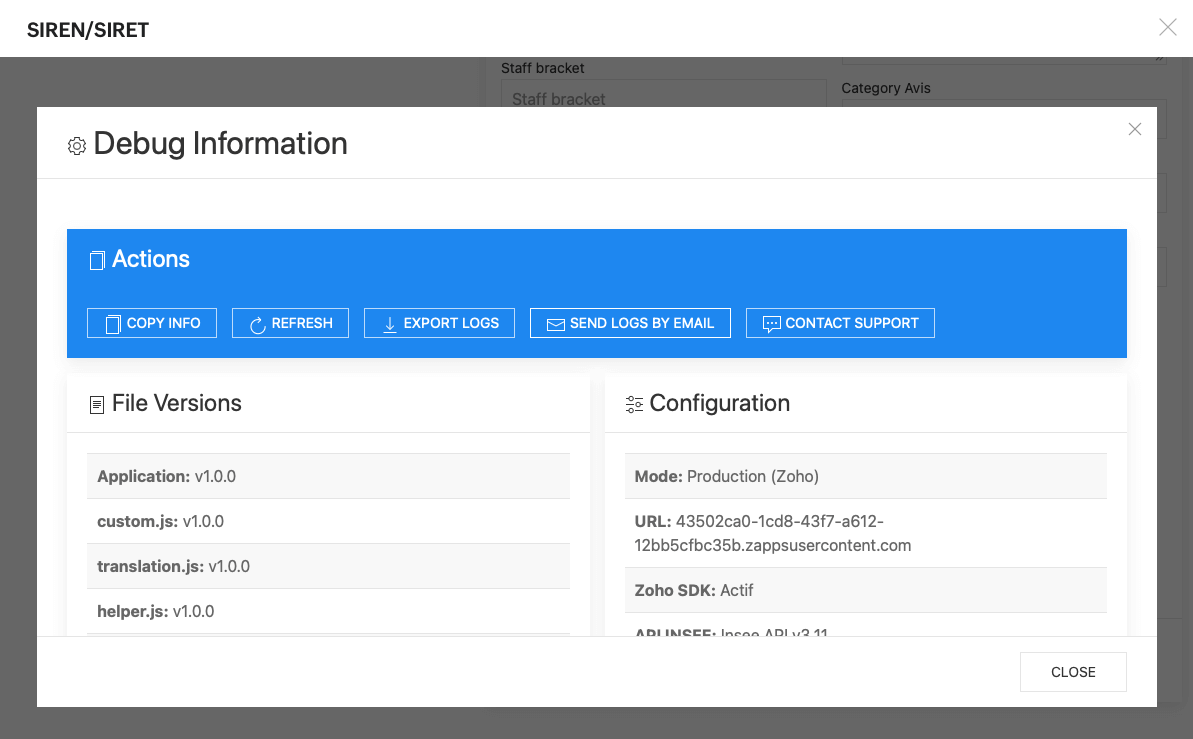This screenshot has height=739, width=1193.
Task: Click the document icon beside File Versions
Action: coord(97,404)
